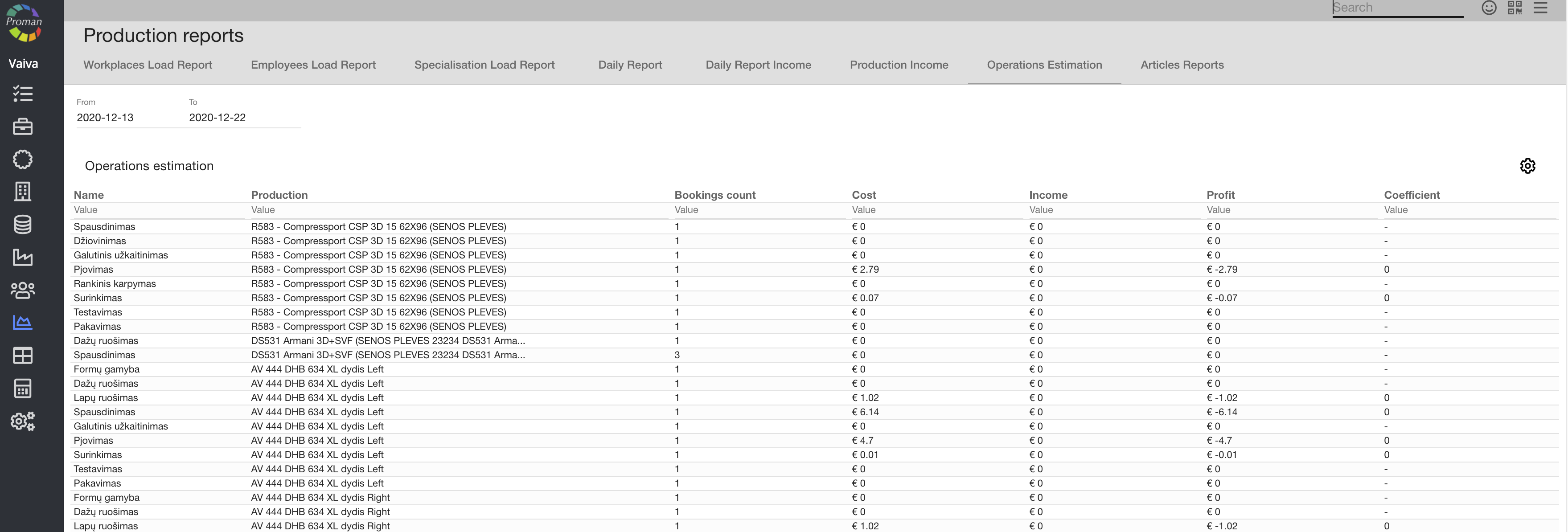
Task: Switch to Daily Report Income tab
Action: pos(758,65)
